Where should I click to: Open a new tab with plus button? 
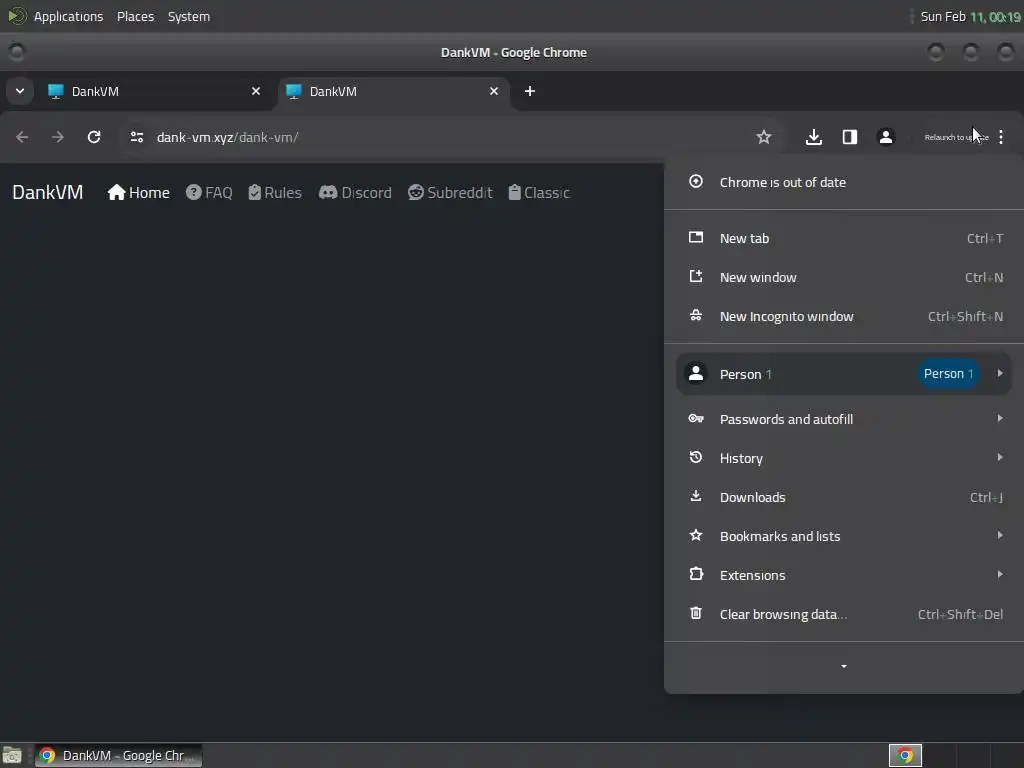530,91
